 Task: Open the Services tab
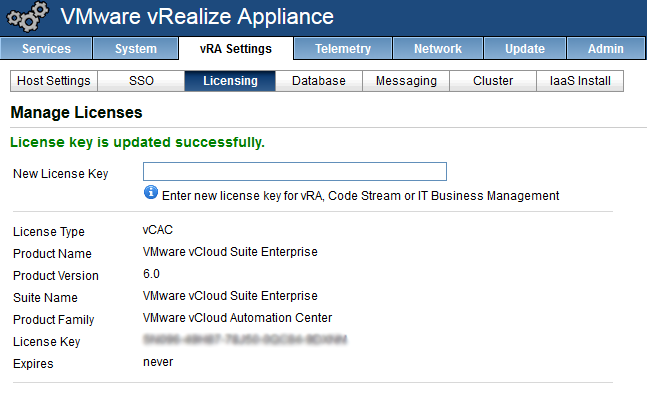(47, 49)
